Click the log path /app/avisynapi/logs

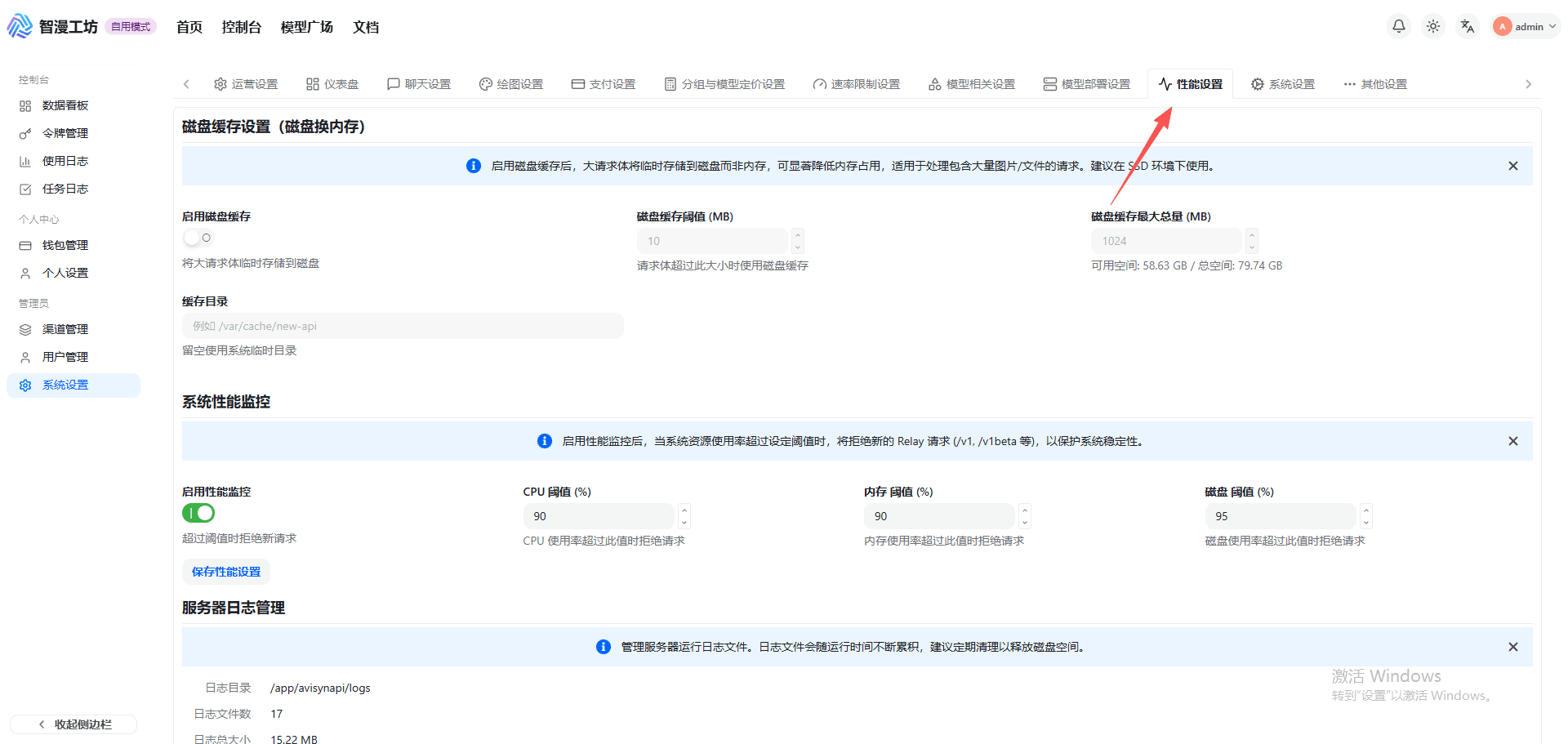[320, 688]
